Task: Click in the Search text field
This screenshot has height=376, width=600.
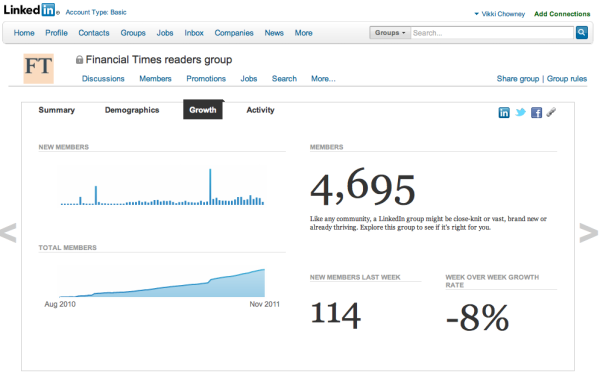Action: point(492,33)
